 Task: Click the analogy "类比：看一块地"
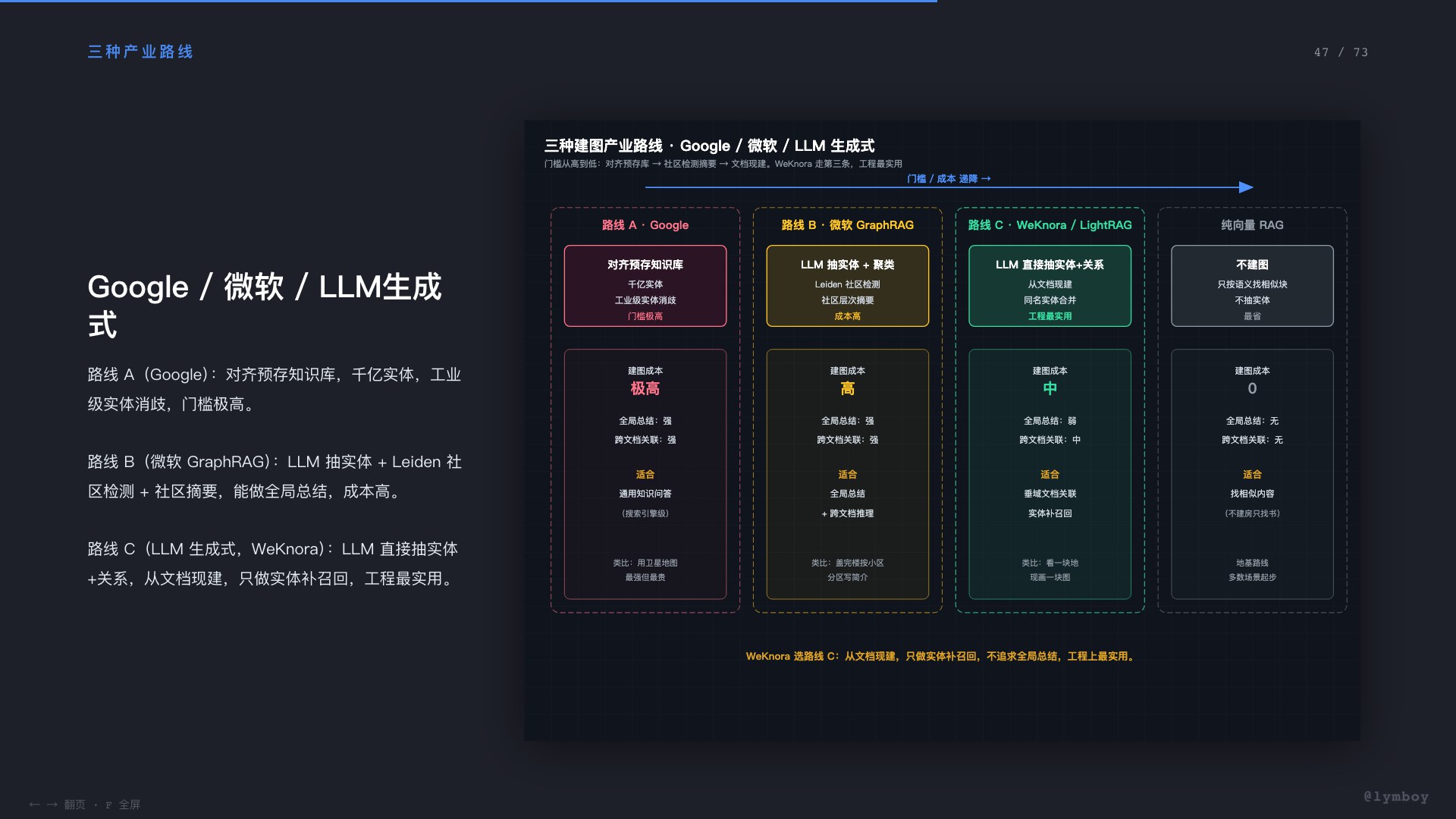coord(1050,563)
